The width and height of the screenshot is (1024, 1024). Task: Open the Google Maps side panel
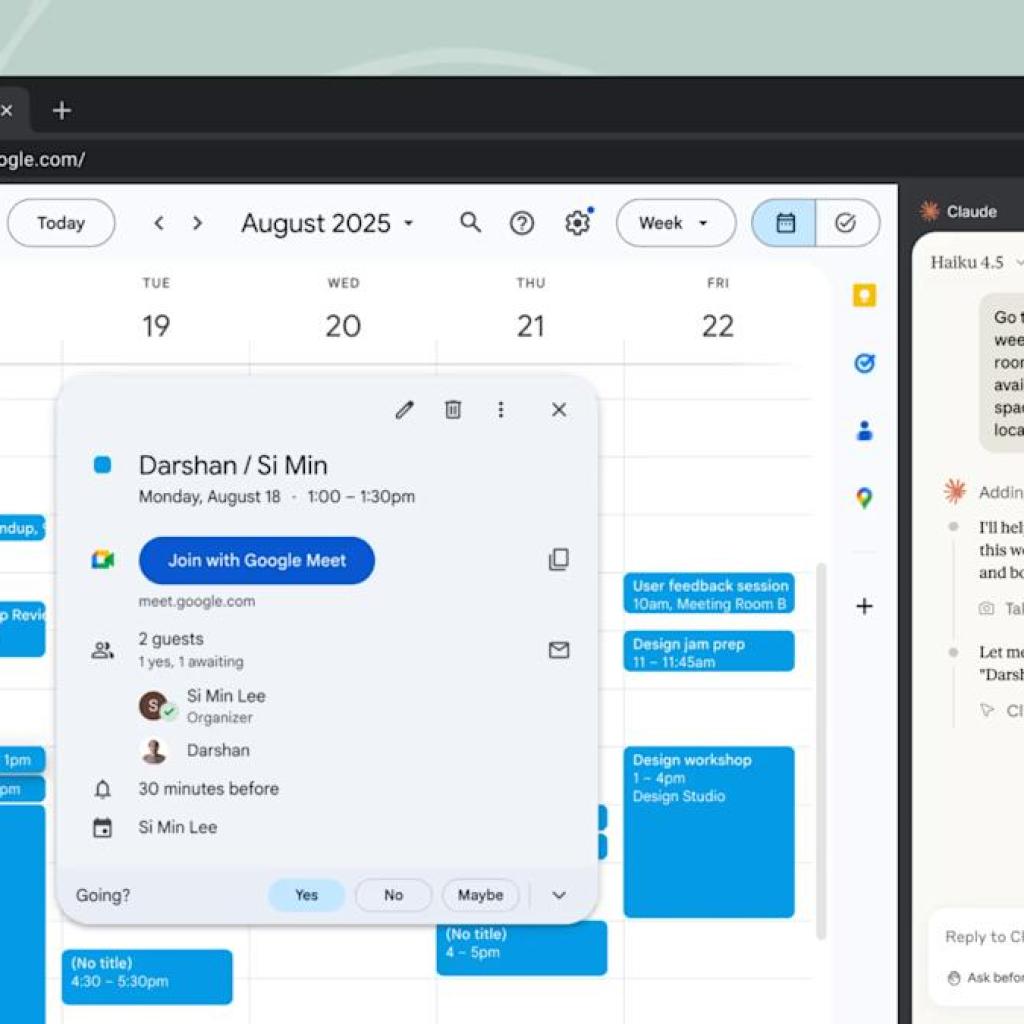click(863, 497)
